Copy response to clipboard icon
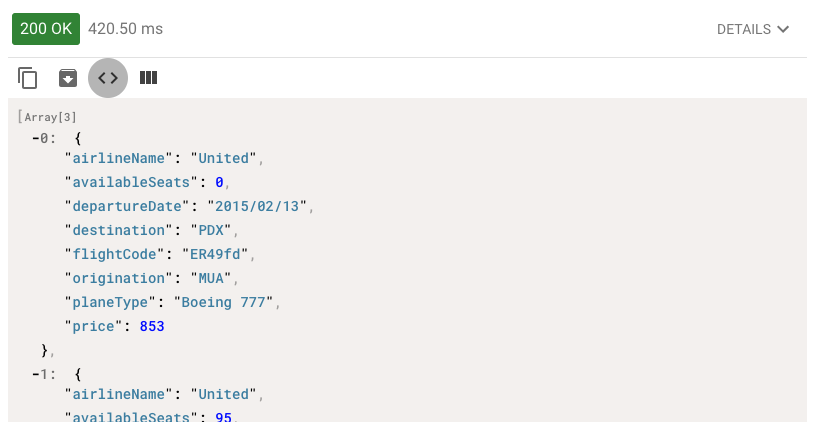 (x=27, y=78)
